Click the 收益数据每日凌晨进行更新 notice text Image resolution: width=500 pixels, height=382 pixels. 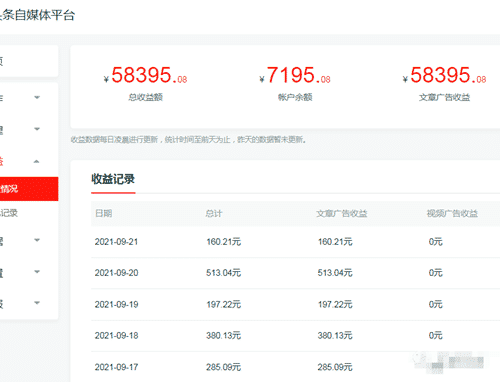pyautogui.click(x=188, y=140)
